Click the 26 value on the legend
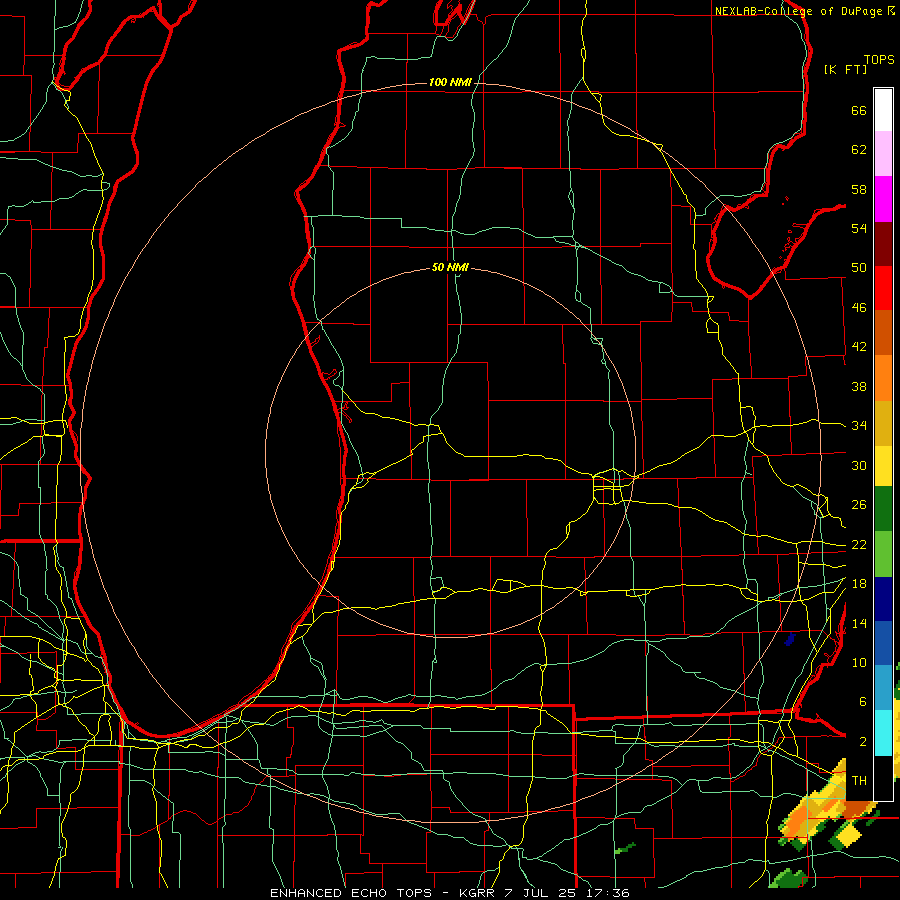This screenshot has width=900, height=900. coord(859,505)
